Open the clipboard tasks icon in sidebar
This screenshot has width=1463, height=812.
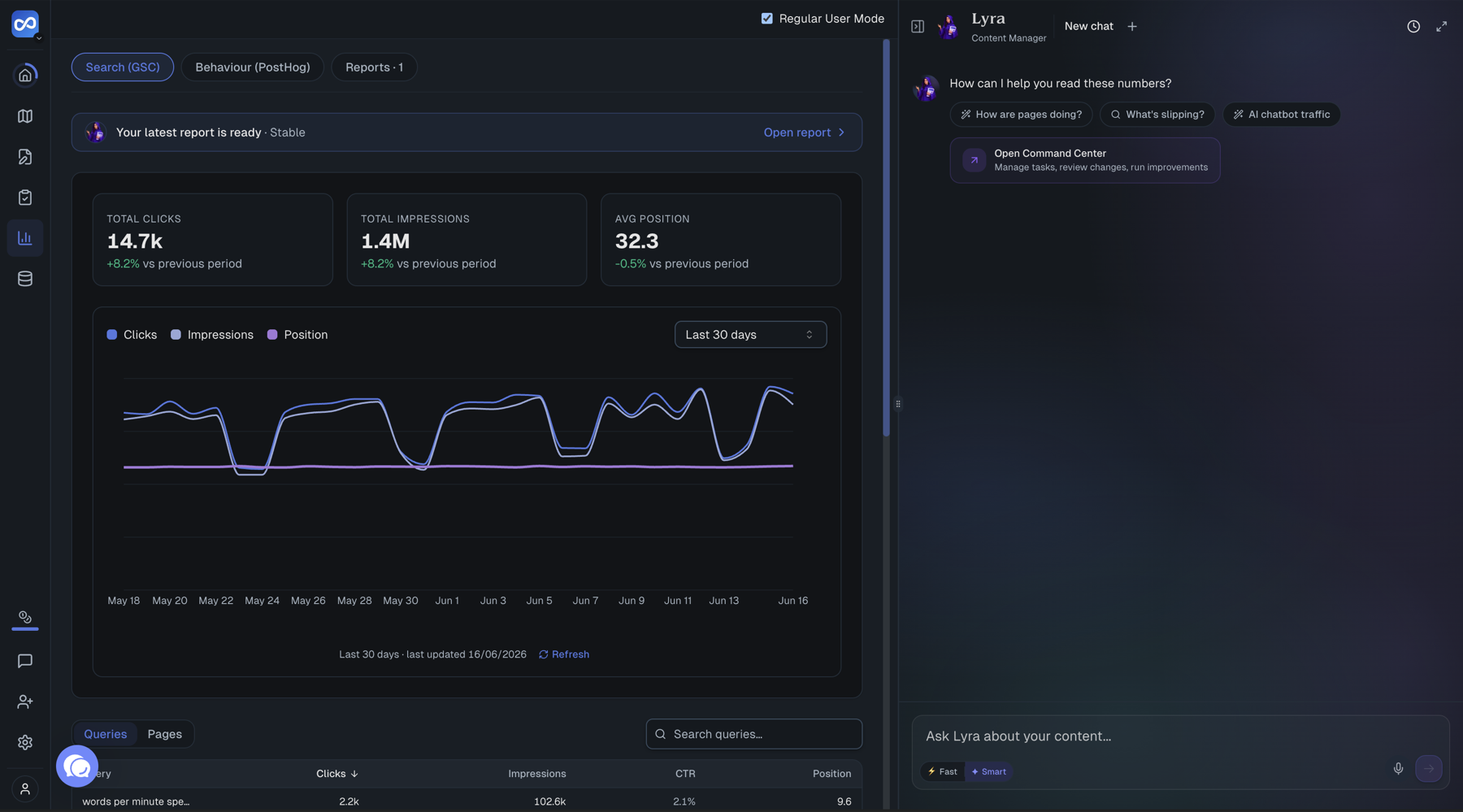(25, 198)
